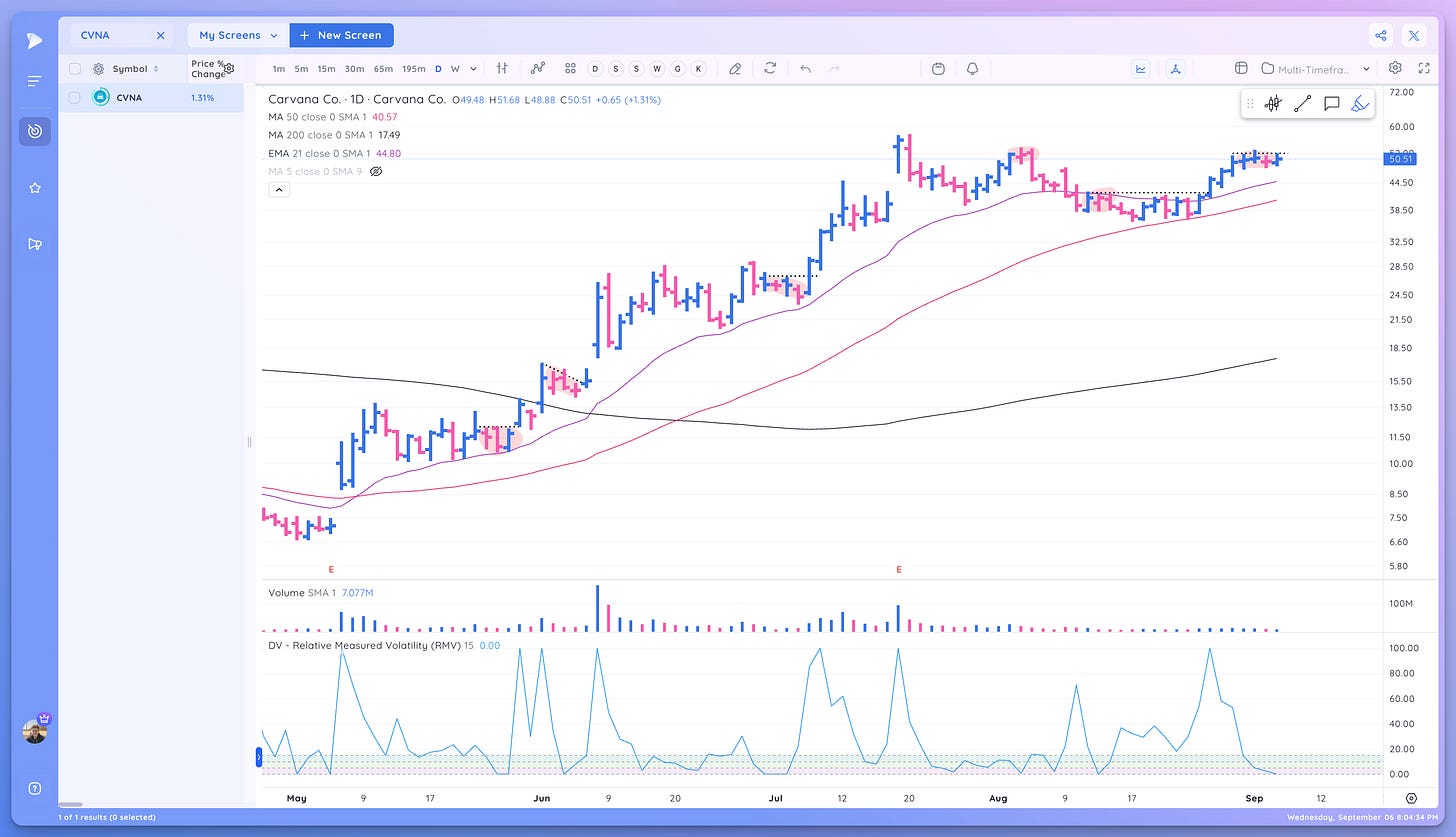Click the alerts bell icon
The image size is (1456, 837).
tap(971, 68)
